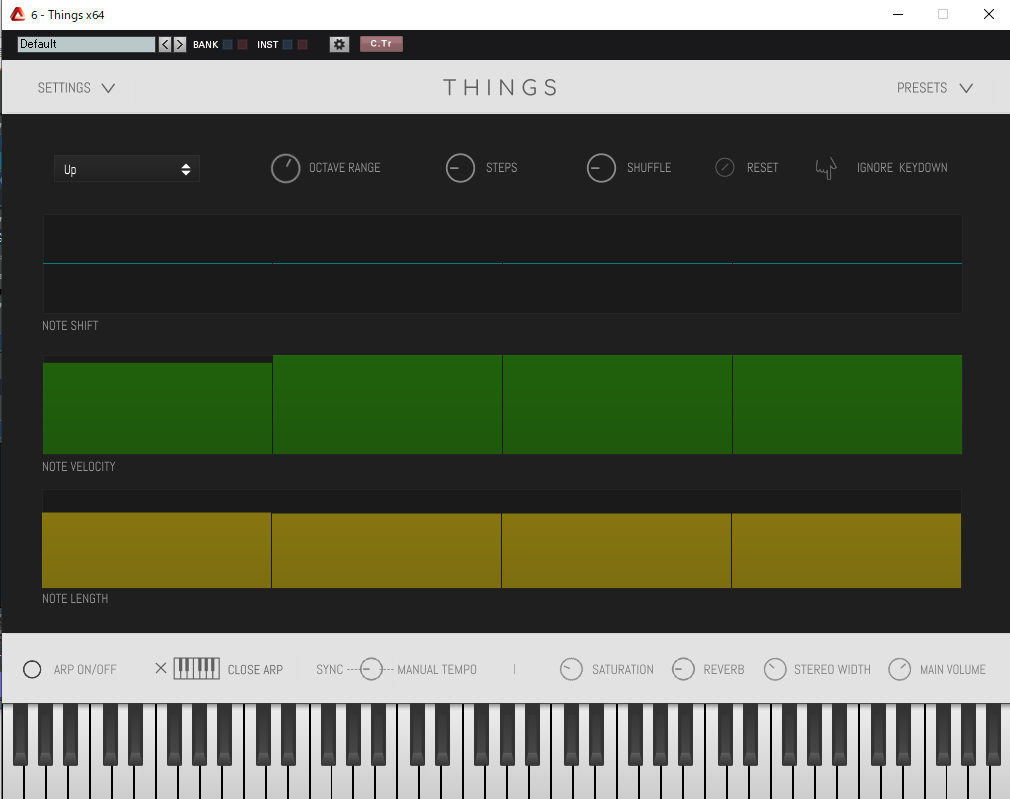The image size is (1010, 799).
Task: Click the NOTE LENGTH label
Action: coord(75,599)
